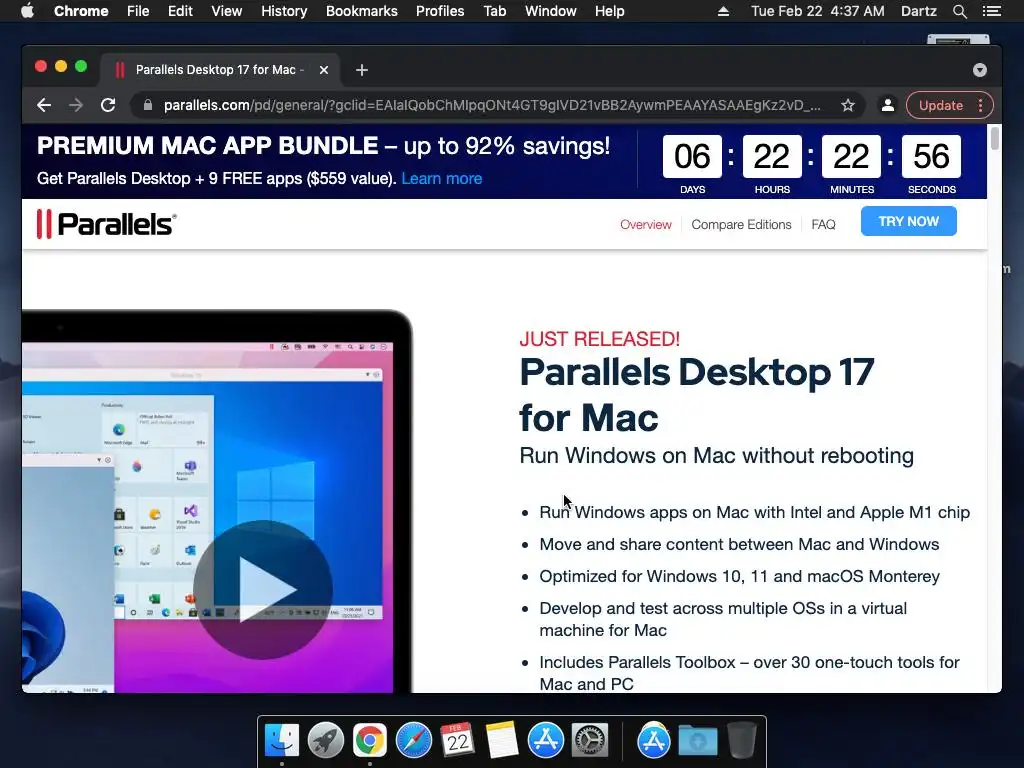The height and width of the screenshot is (768, 1024).
Task: Open Finder from the Dock
Action: (282, 741)
